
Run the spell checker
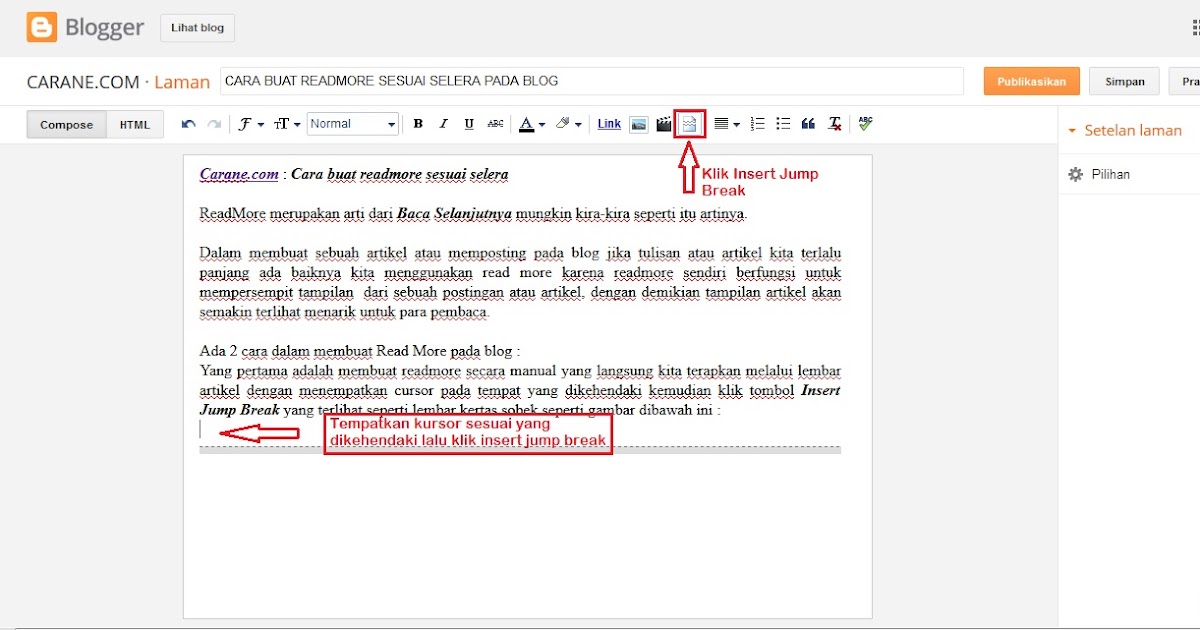tap(863, 124)
